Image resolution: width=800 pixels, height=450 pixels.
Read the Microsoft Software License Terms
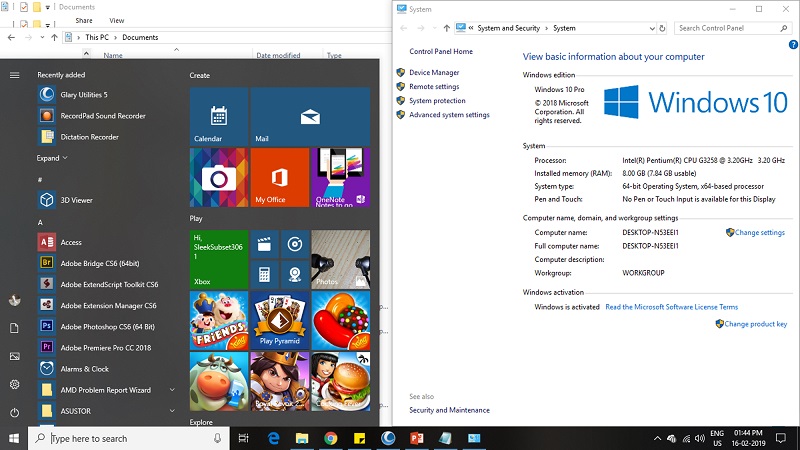click(671, 307)
